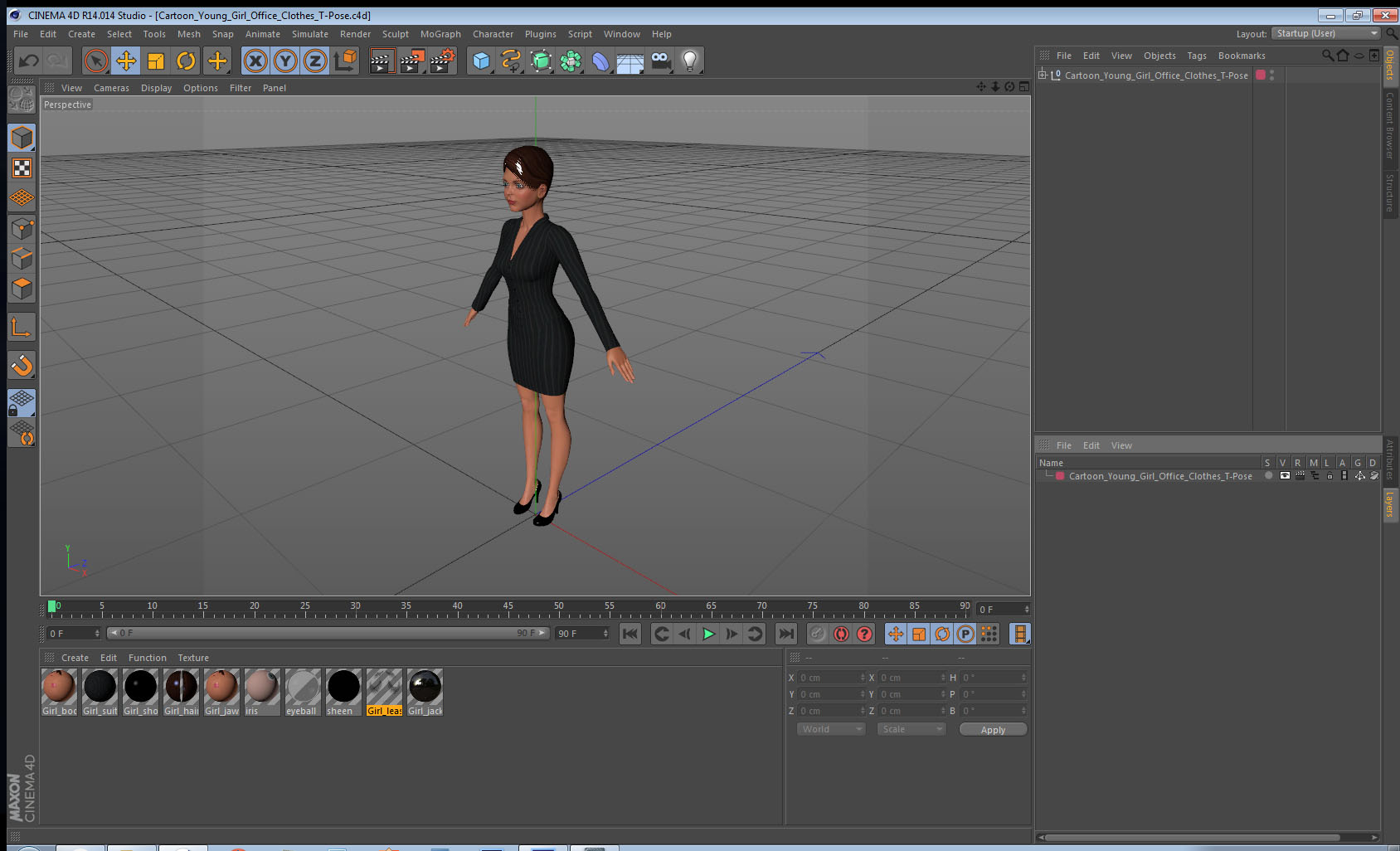Click the Undo arrow icon
Image resolution: width=1400 pixels, height=851 pixels.
pyautogui.click(x=28, y=61)
